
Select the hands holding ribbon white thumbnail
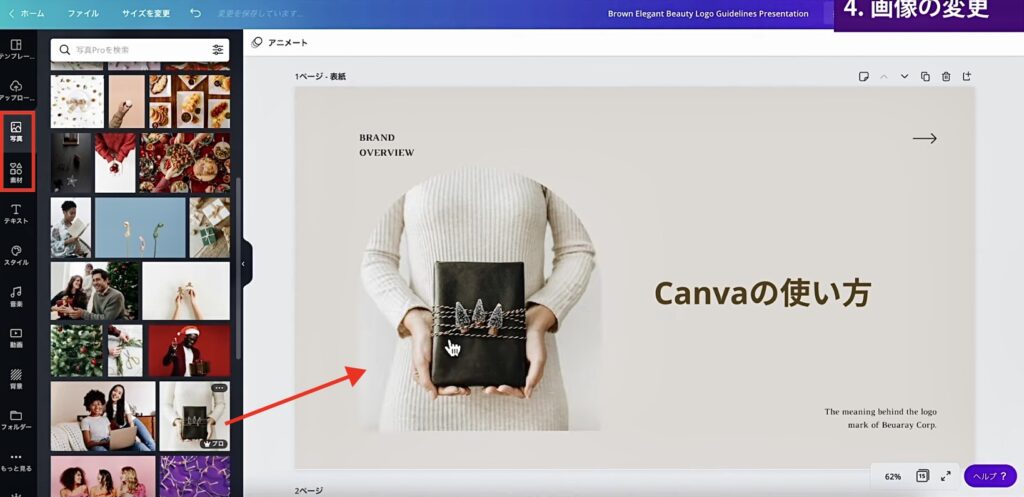click(186, 291)
